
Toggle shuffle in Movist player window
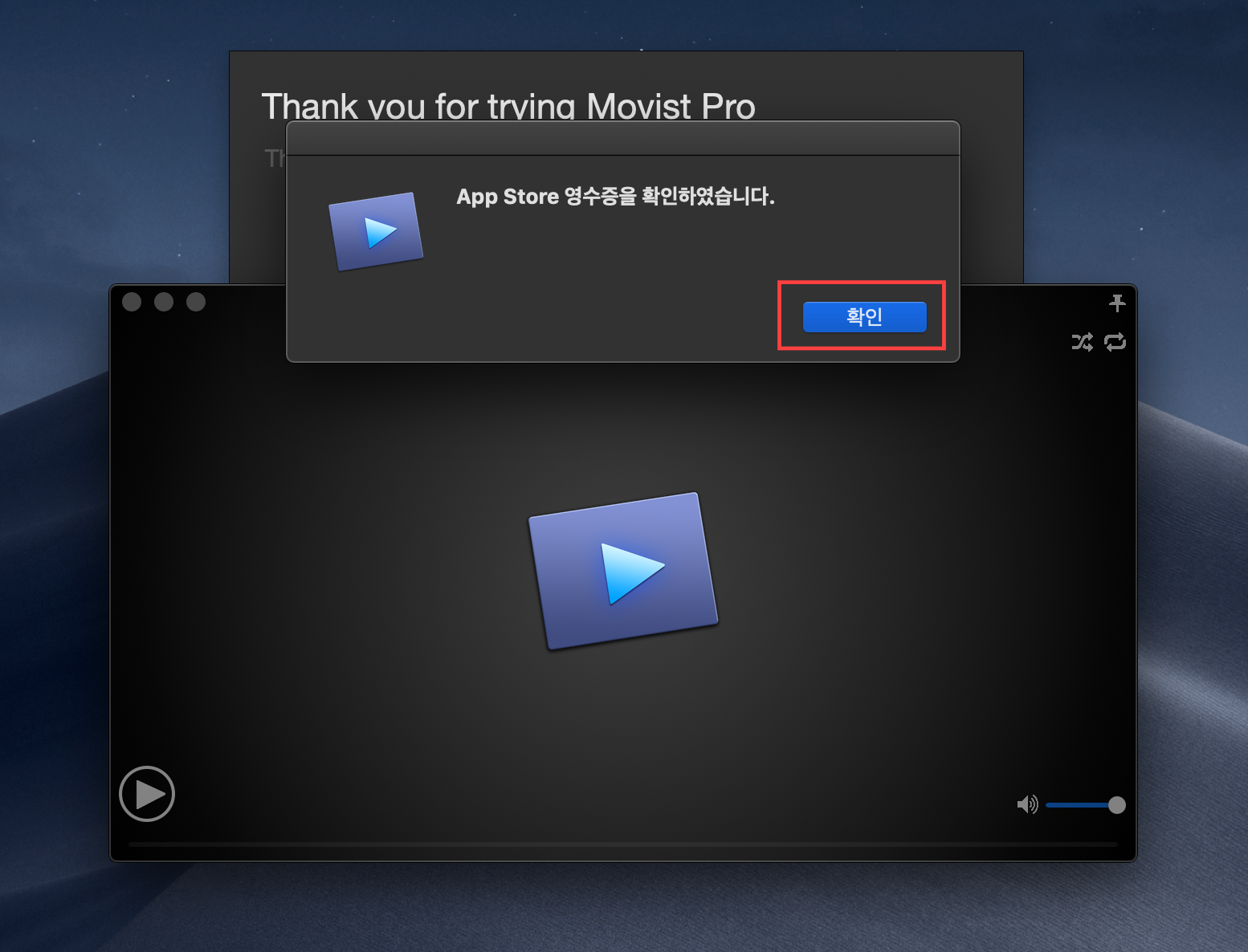point(1082,343)
